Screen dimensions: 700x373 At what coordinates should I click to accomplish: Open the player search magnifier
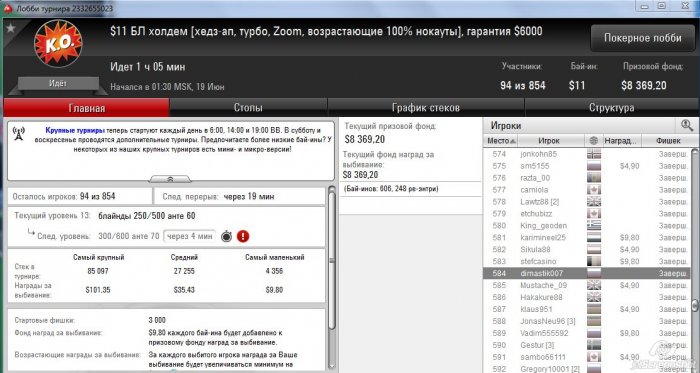pyautogui.click(x=687, y=125)
